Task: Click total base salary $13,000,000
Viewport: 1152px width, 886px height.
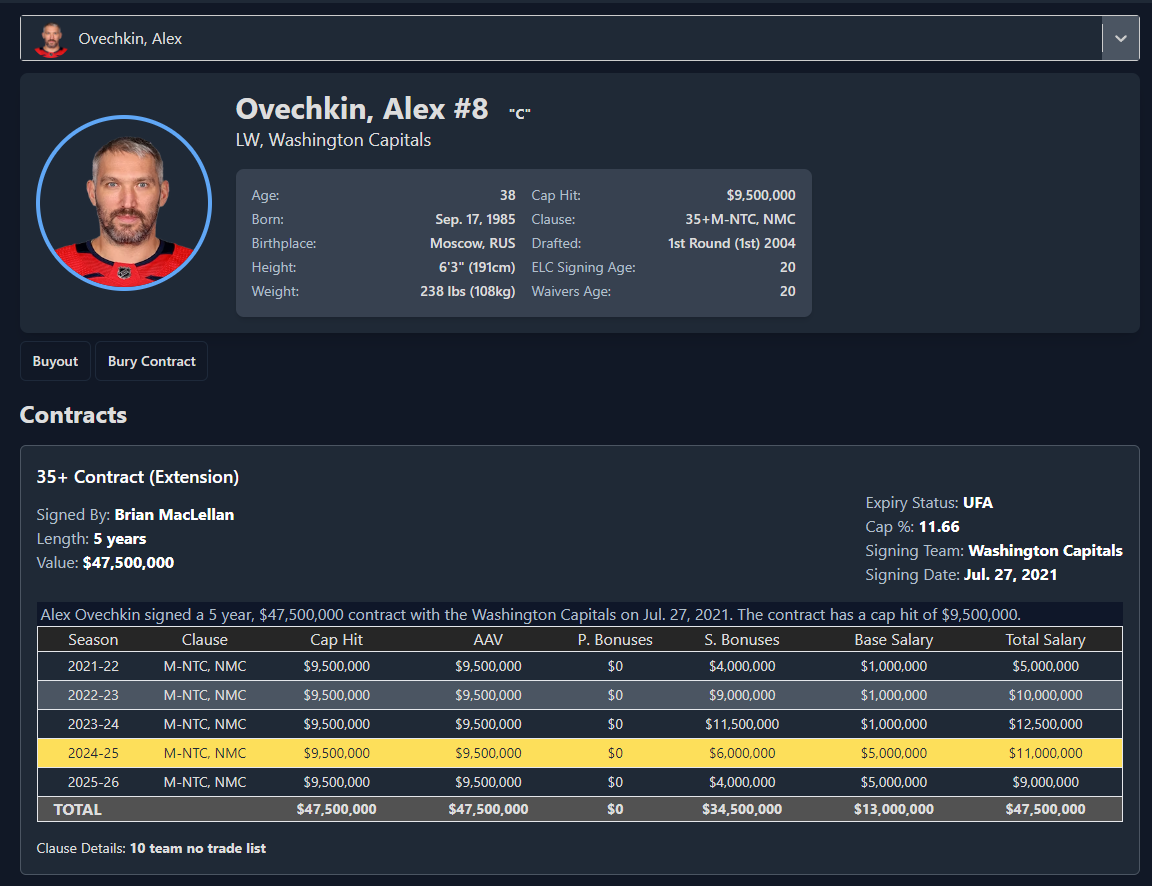Action: pos(893,810)
